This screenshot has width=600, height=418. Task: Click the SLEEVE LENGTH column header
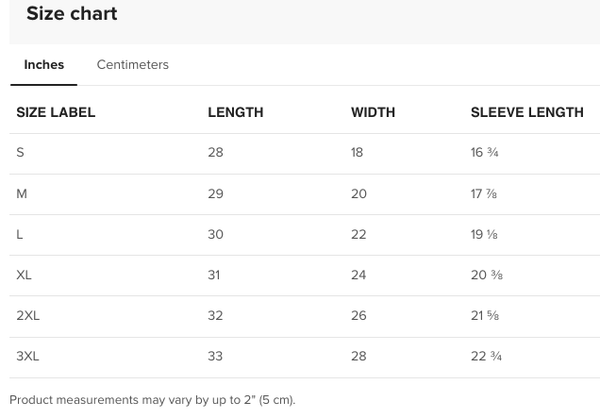click(527, 112)
